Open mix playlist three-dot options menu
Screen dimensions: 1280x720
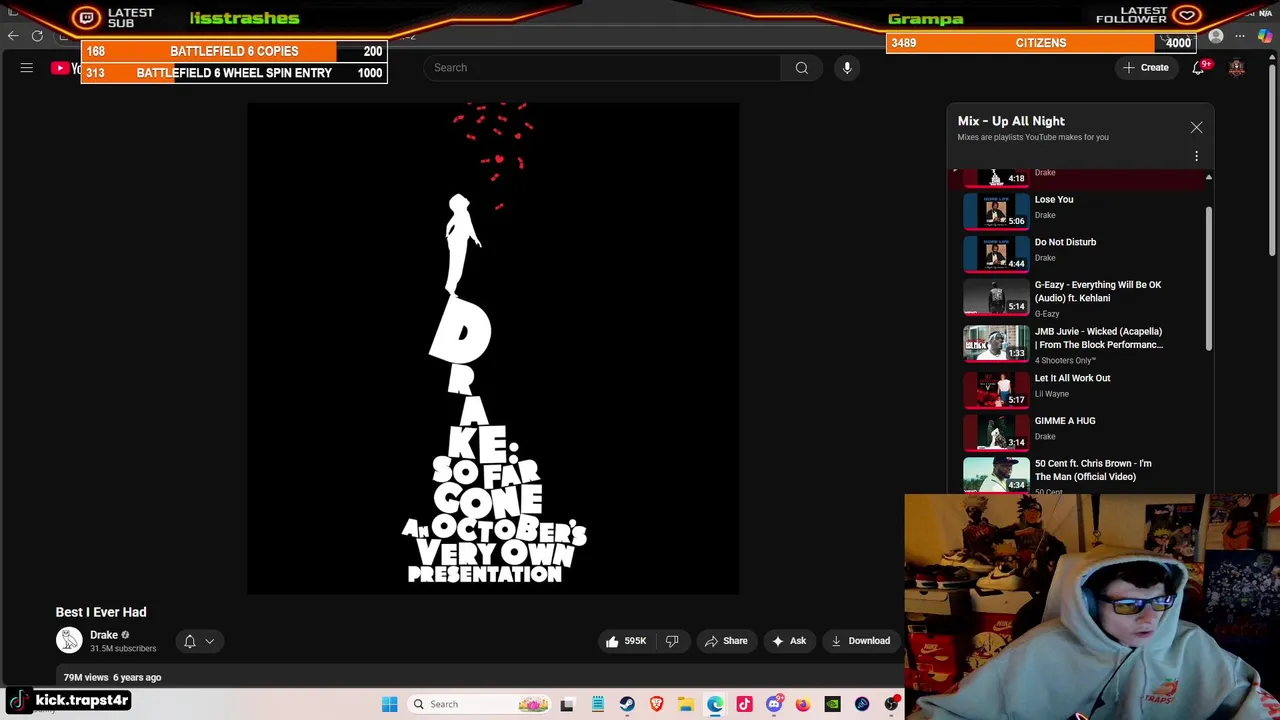1196,156
